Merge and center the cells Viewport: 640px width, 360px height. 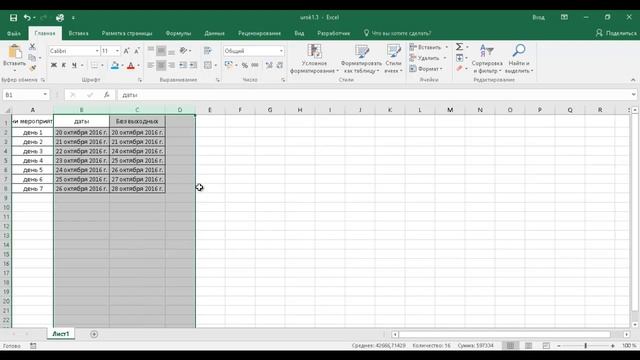208,65
